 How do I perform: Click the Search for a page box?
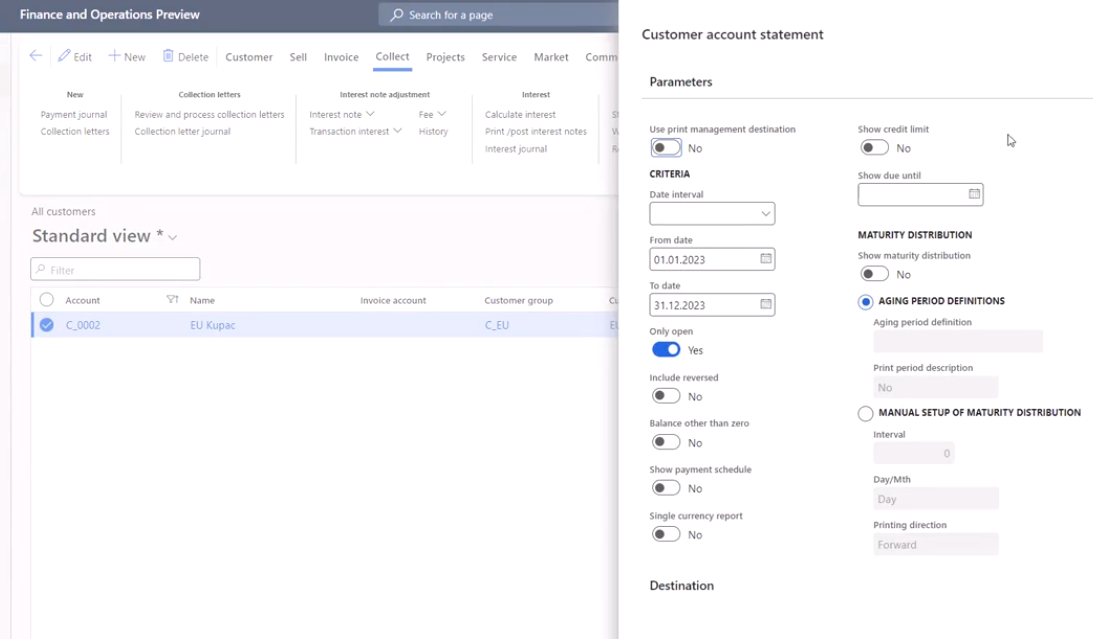(498, 15)
